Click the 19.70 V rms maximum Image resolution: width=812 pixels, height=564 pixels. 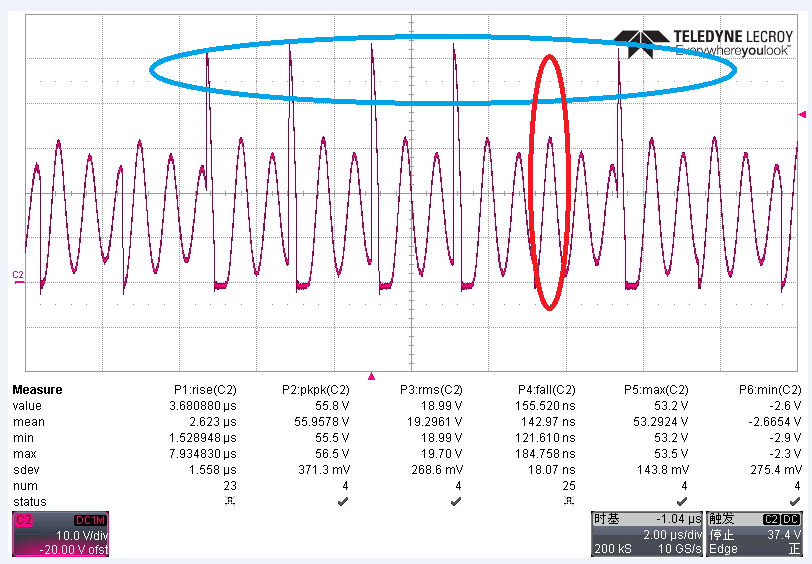click(x=442, y=454)
